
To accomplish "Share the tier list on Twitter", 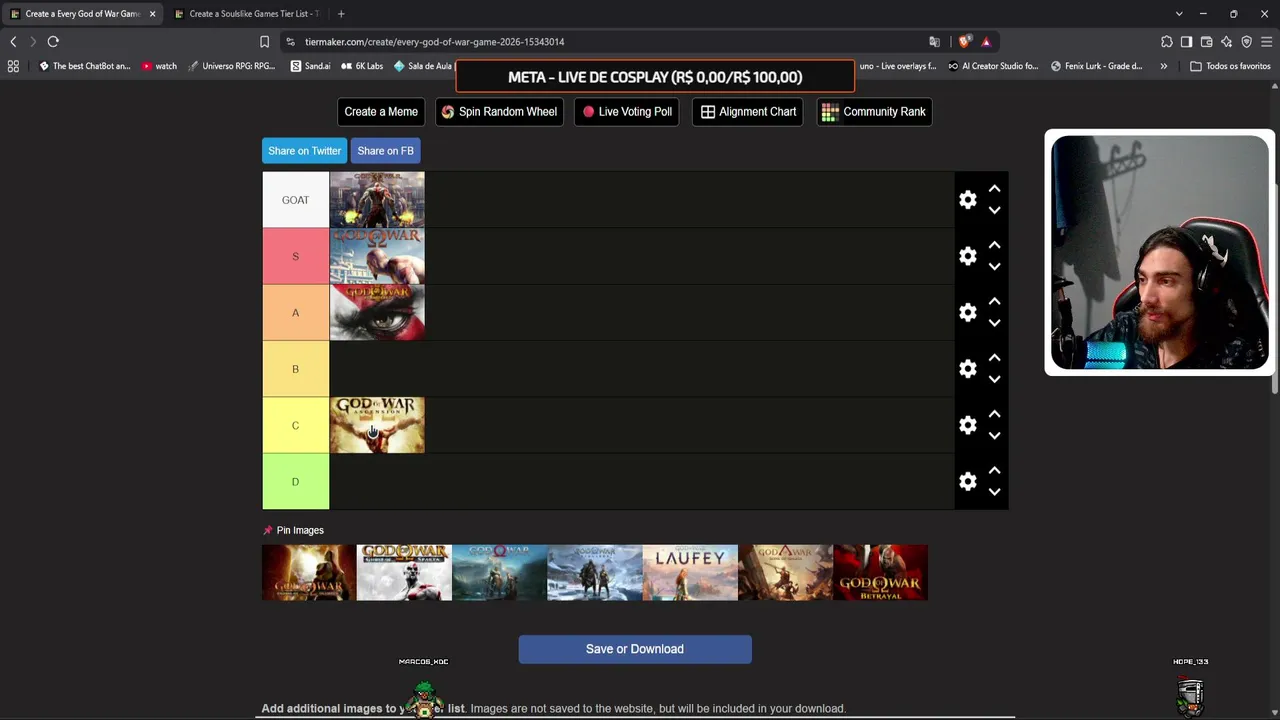I will point(304,151).
